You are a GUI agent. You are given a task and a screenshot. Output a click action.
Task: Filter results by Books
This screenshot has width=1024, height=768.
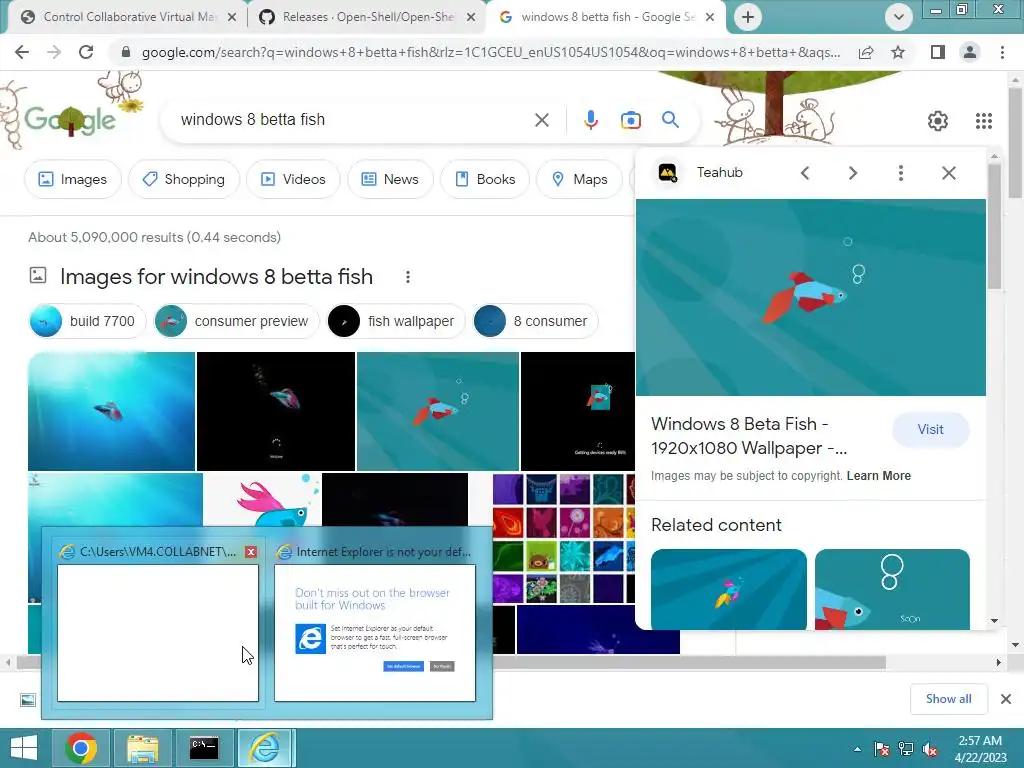pos(485,179)
